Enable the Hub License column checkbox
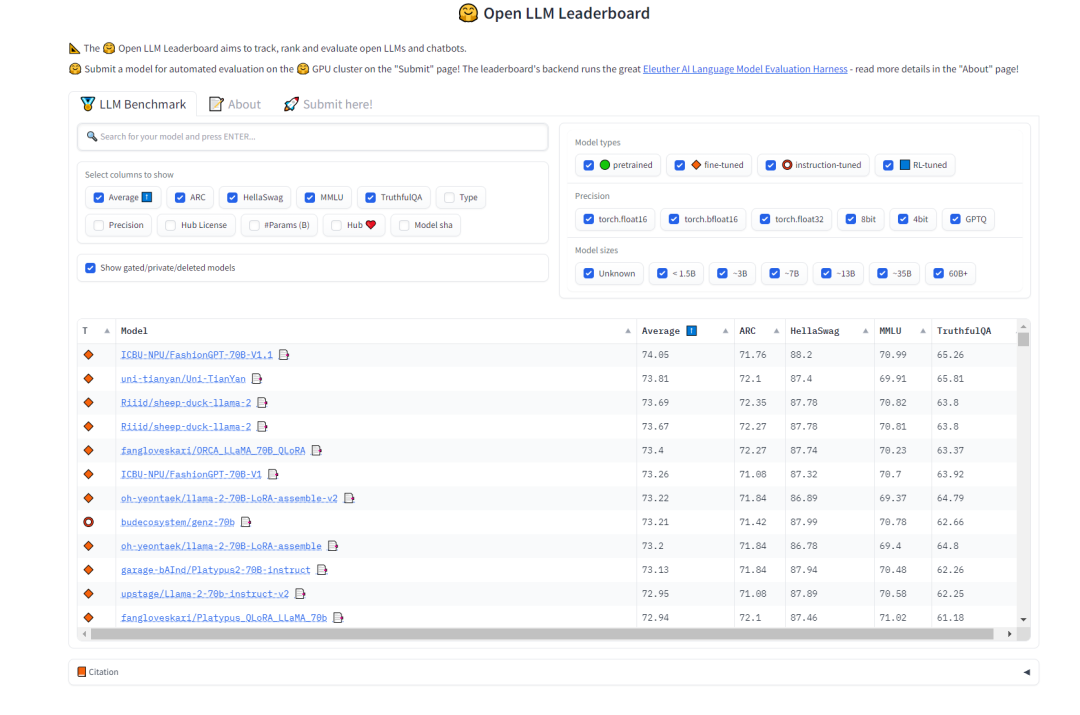 pos(170,225)
